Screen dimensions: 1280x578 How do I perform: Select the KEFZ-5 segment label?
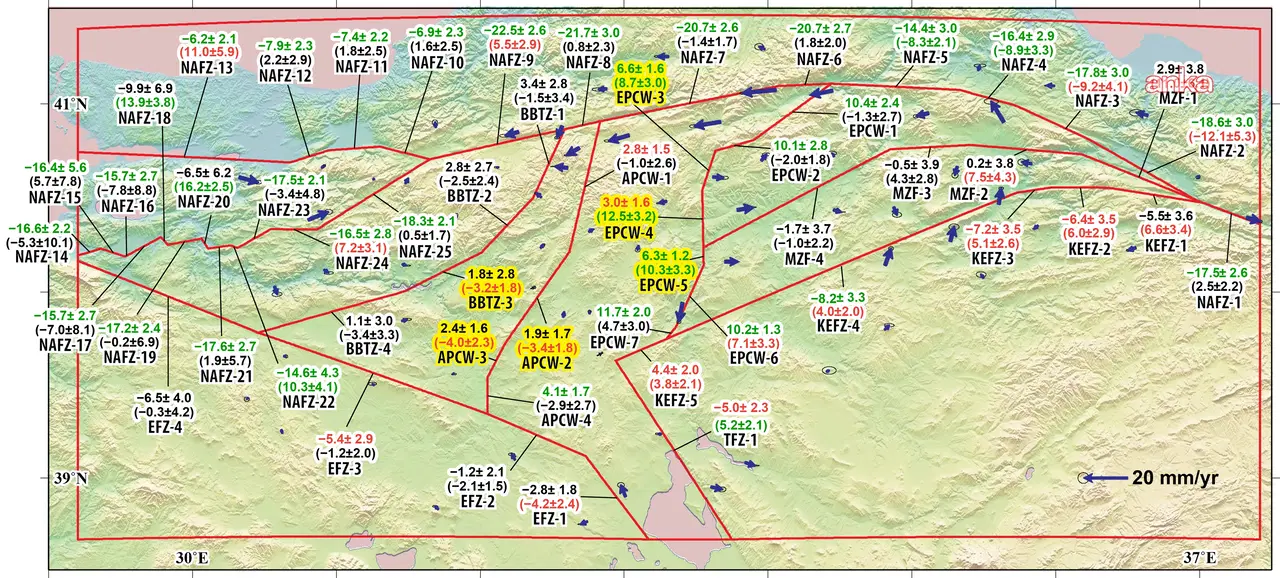[677, 399]
